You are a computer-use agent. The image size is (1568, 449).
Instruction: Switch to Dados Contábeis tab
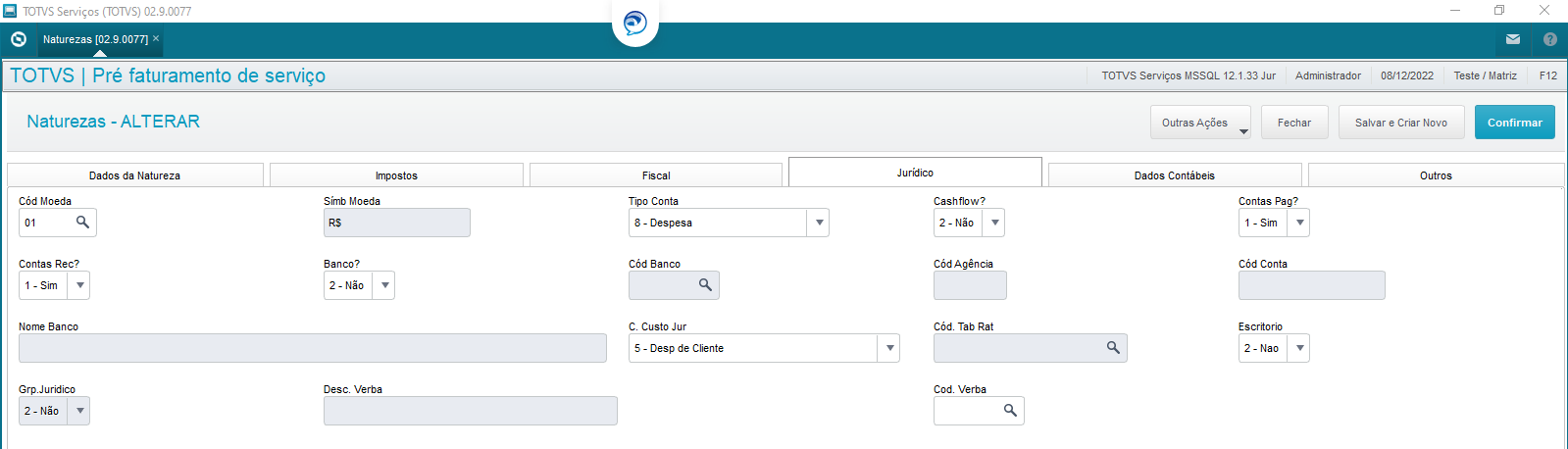tap(1175, 175)
